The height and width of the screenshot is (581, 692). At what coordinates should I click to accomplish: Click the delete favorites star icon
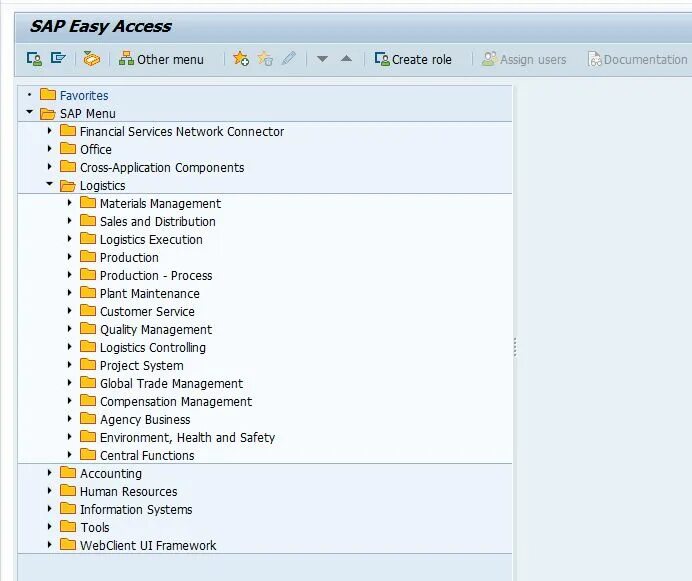click(x=265, y=58)
